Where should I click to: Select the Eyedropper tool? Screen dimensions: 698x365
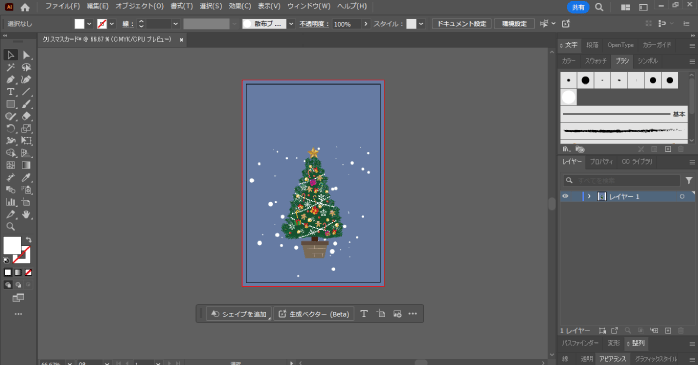coord(26,178)
